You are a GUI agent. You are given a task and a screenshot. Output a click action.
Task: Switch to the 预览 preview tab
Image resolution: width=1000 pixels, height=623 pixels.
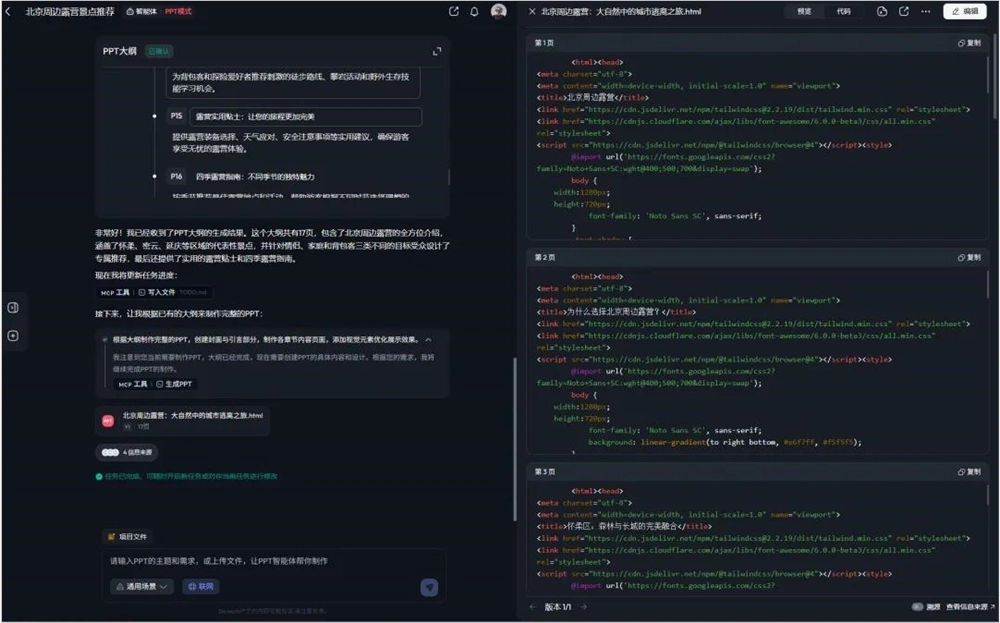coord(804,11)
